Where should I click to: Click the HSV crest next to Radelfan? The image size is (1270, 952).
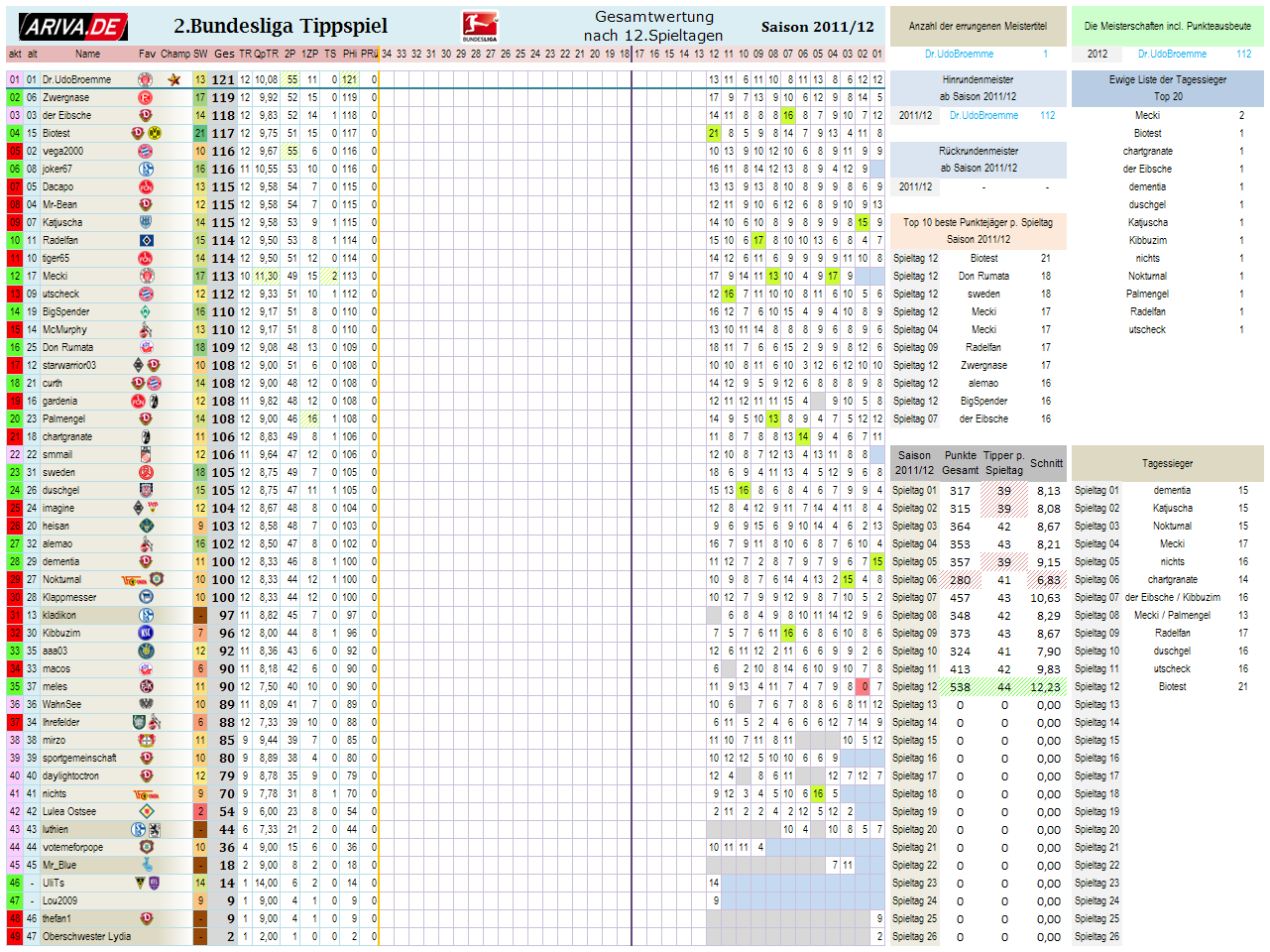(146, 240)
